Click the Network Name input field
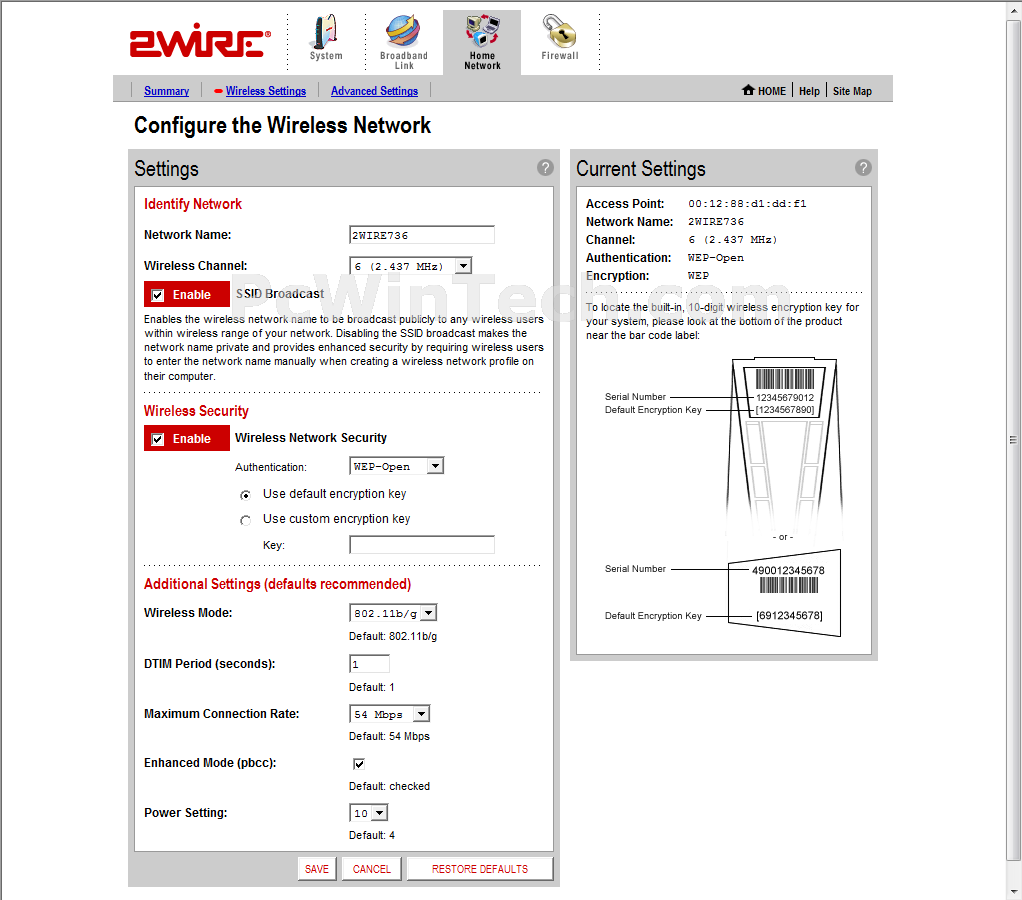The height and width of the screenshot is (900, 1022). tap(422, 235)
